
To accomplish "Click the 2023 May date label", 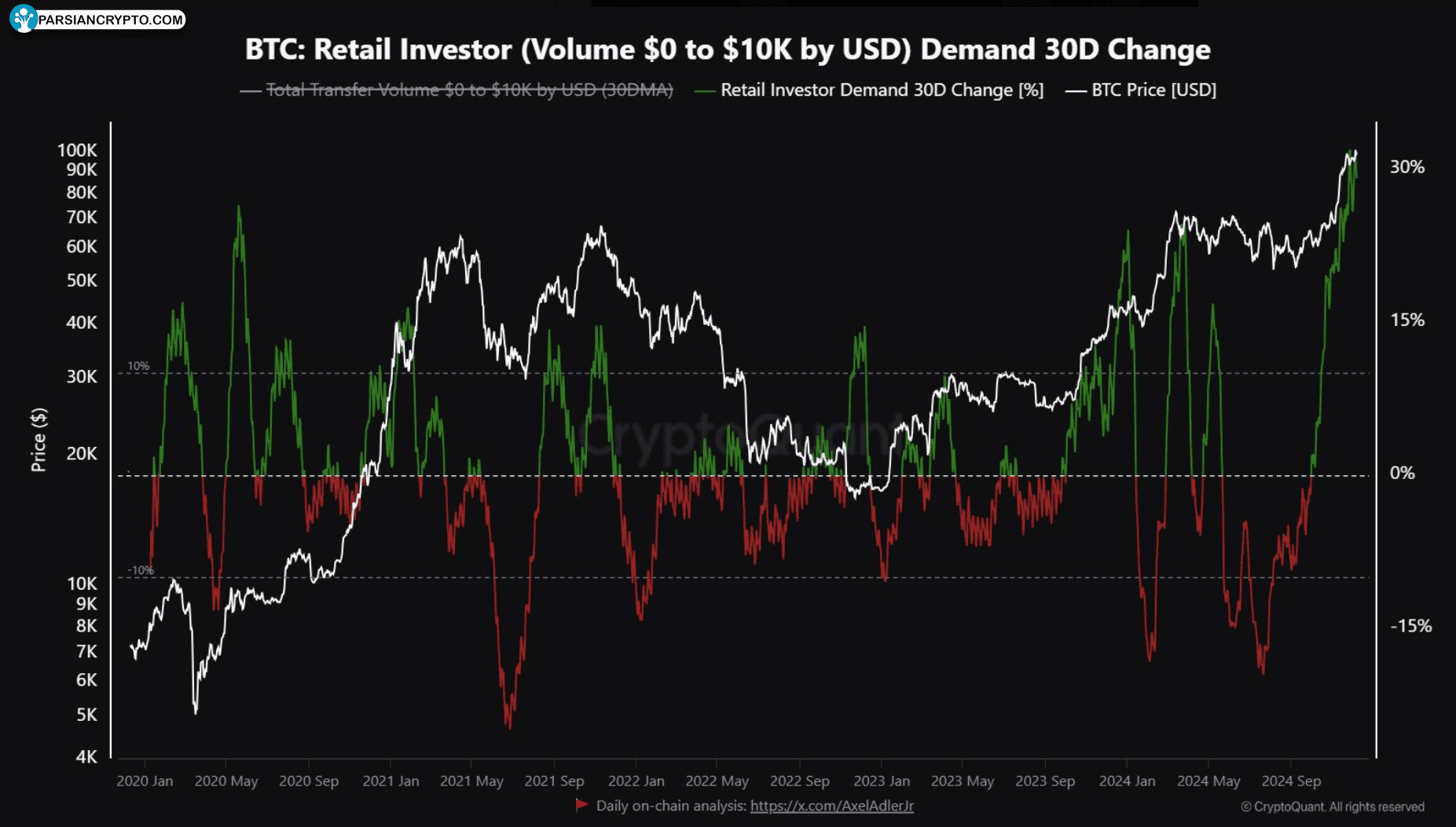I will pos(963,781).
